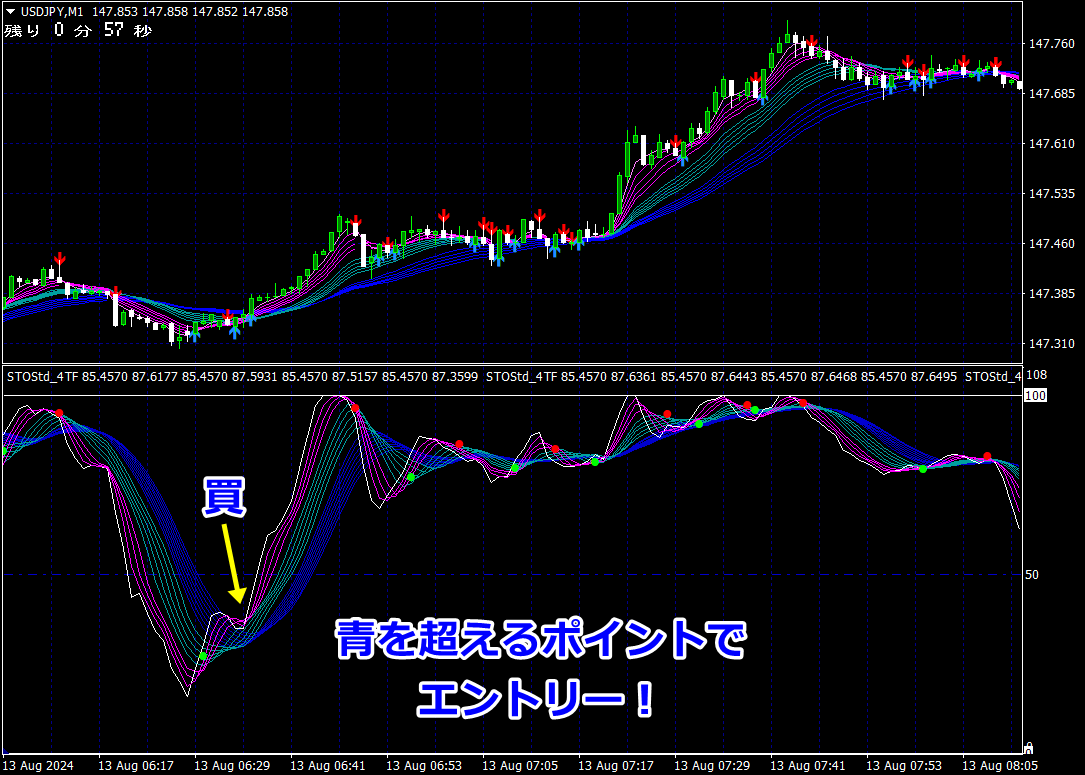
Task: Click the 147.610 price axis label
Action: [x=1052, y=144]
